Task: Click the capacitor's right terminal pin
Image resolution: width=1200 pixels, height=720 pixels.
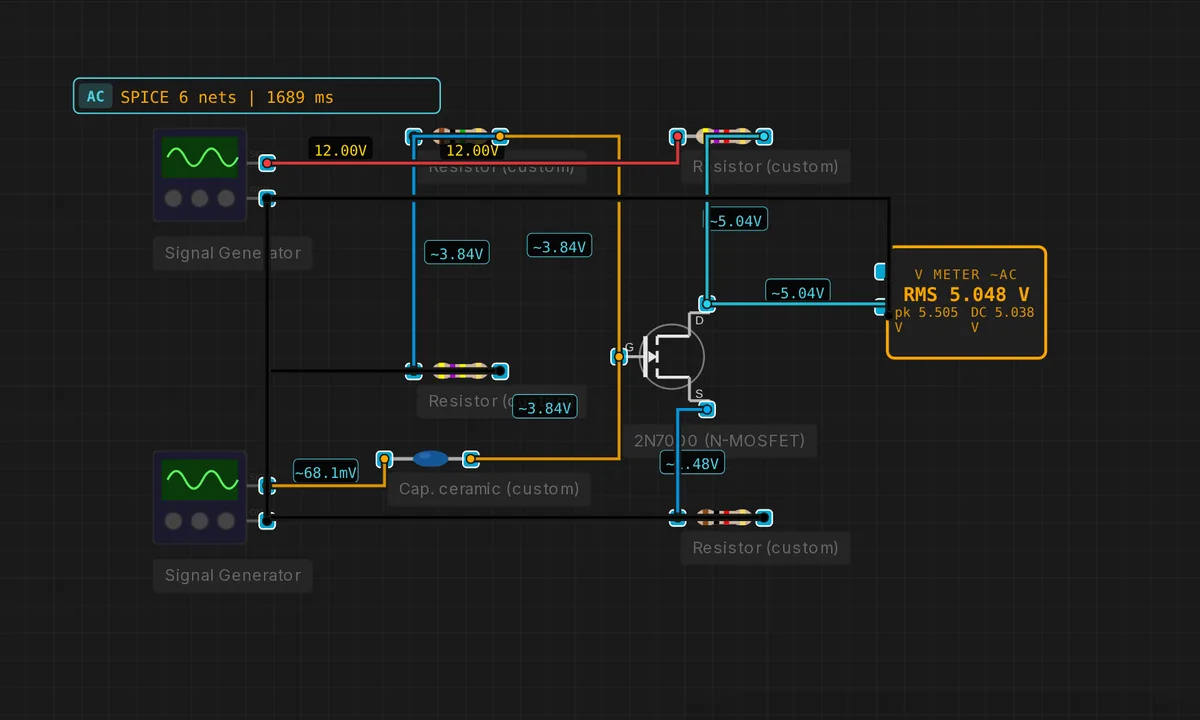Action: click(x=471, y=459)
